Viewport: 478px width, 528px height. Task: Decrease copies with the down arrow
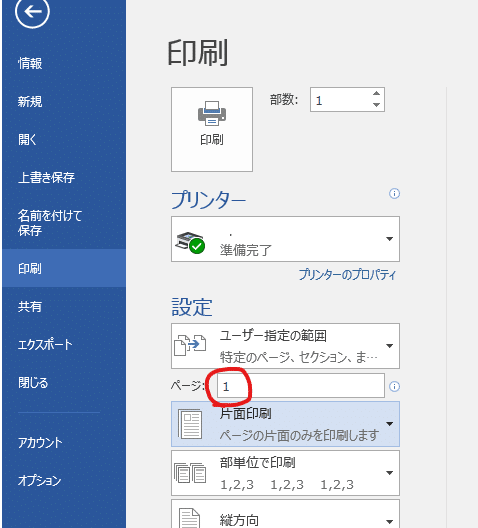click(x=376, y=105)
